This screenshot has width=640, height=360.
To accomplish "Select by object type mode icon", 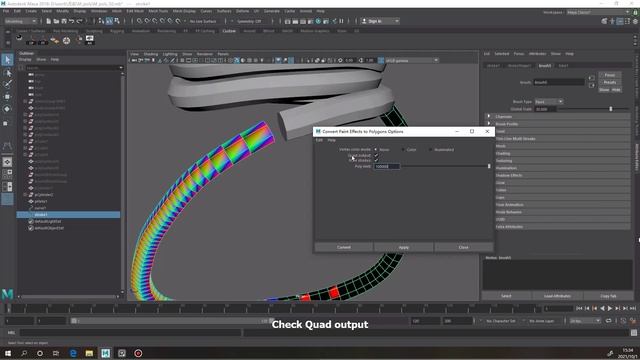I will click(x=109, y=21).
